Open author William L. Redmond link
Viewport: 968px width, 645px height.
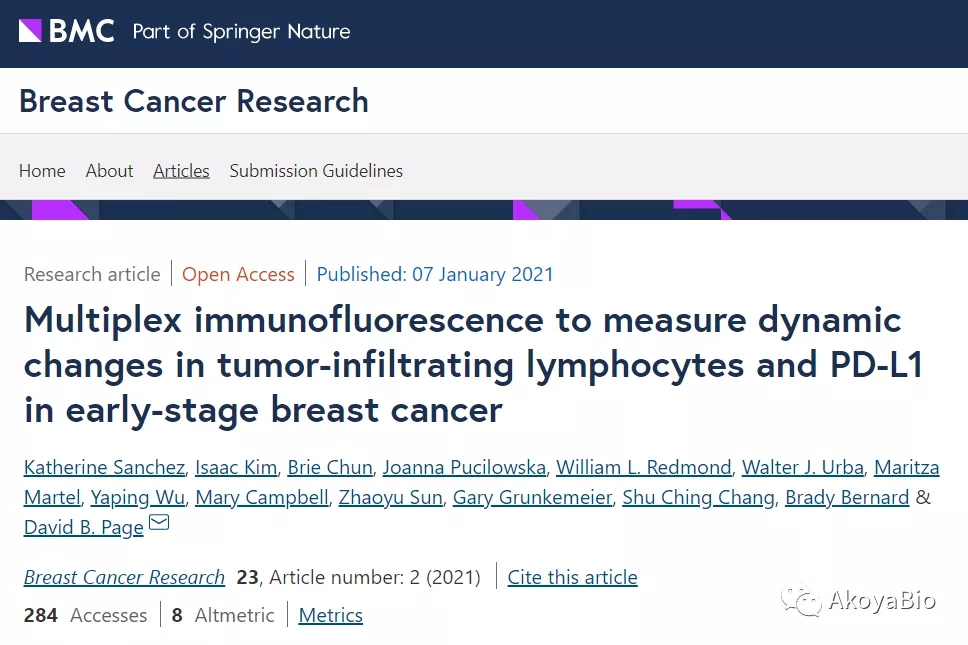coord(644,467)
